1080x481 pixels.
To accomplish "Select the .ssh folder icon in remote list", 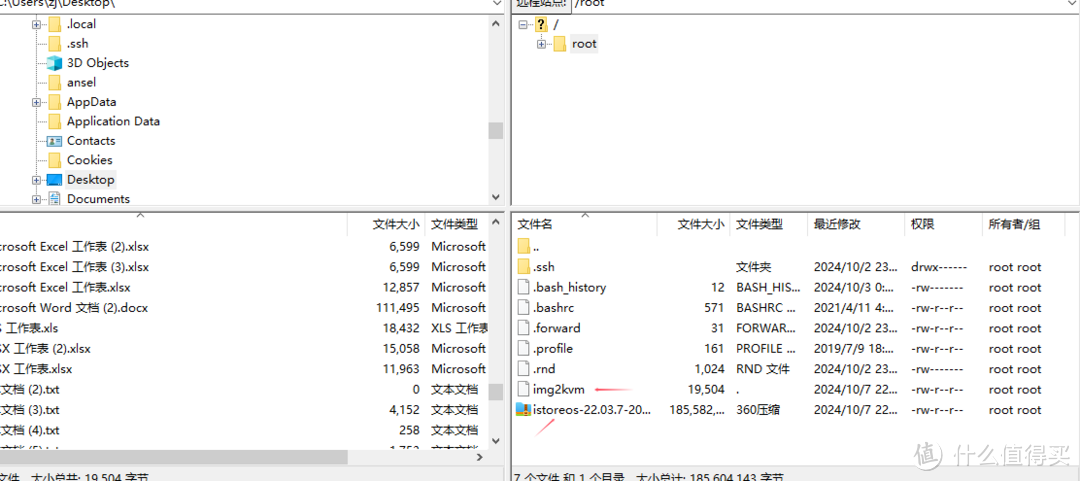I will coord(523,267).
